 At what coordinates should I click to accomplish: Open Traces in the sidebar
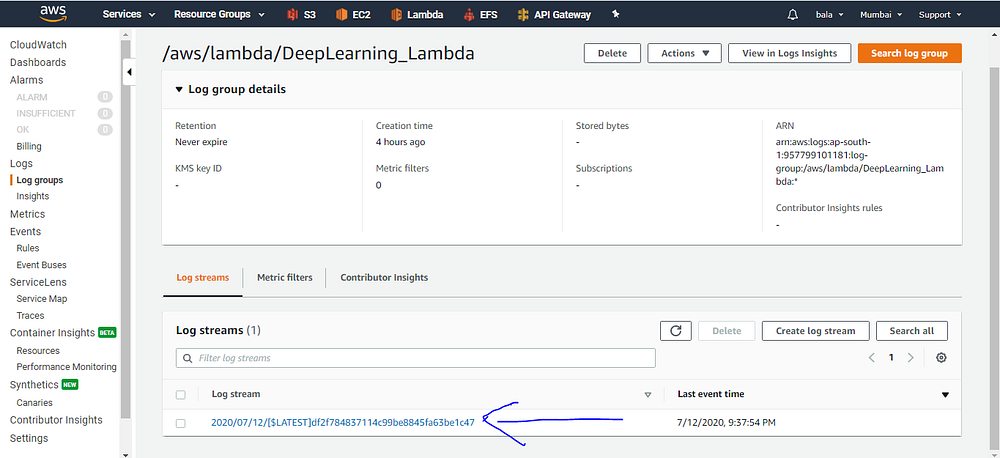point(30,315)
